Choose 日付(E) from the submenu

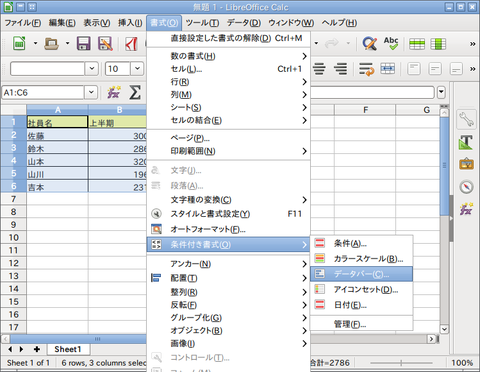(361, 305)
